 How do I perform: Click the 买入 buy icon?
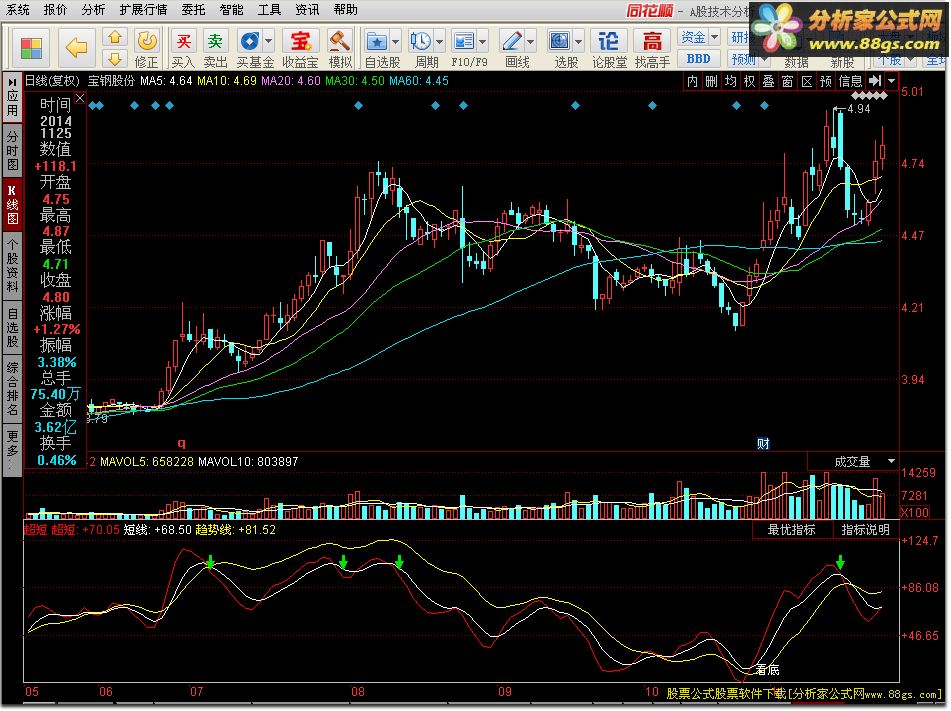click(x=183, y=47)
